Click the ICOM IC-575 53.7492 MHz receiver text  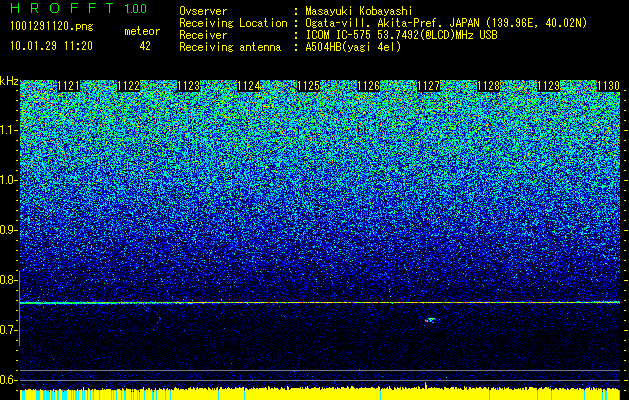tap(401, 35)
